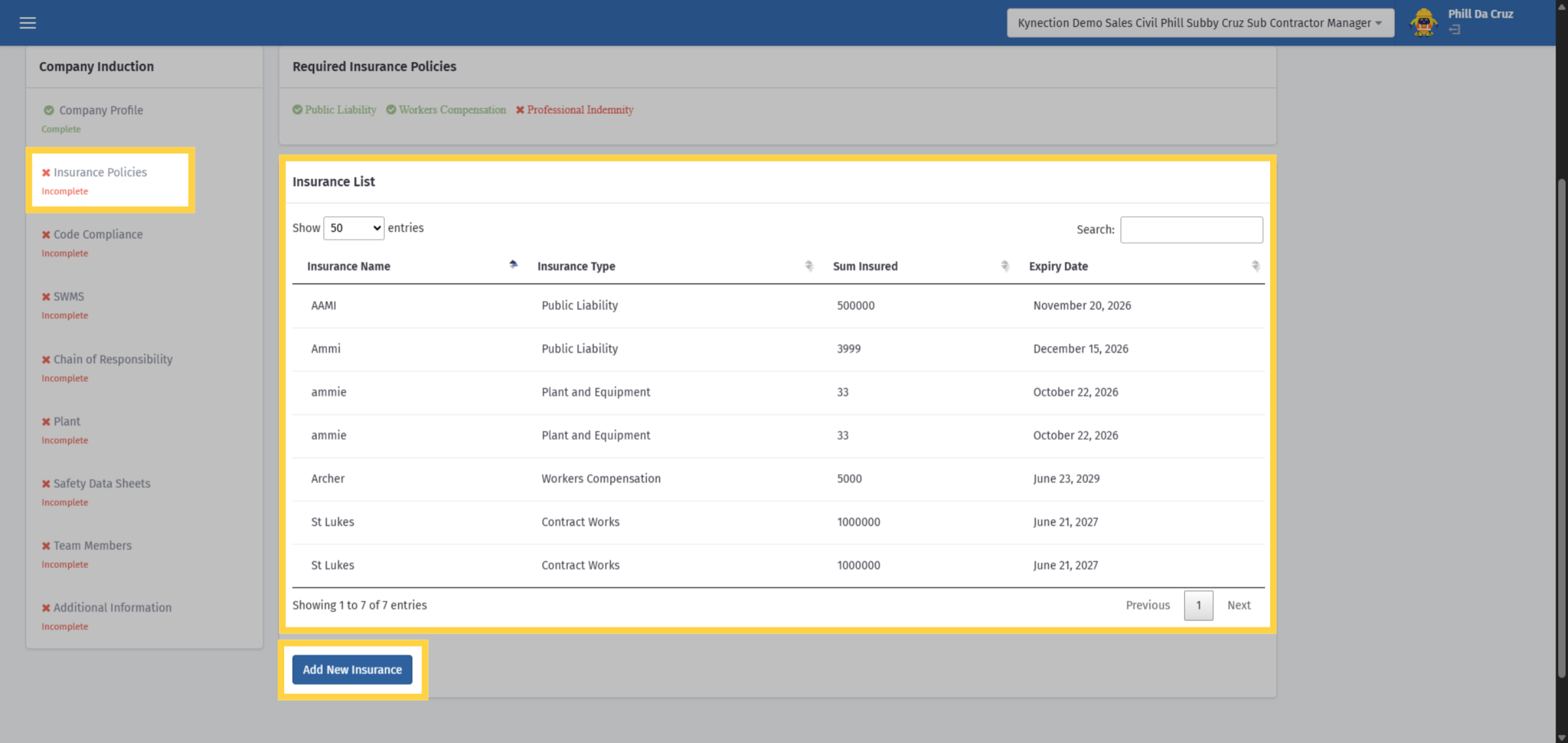Click page 1 pagination button

pos(1198,605)
